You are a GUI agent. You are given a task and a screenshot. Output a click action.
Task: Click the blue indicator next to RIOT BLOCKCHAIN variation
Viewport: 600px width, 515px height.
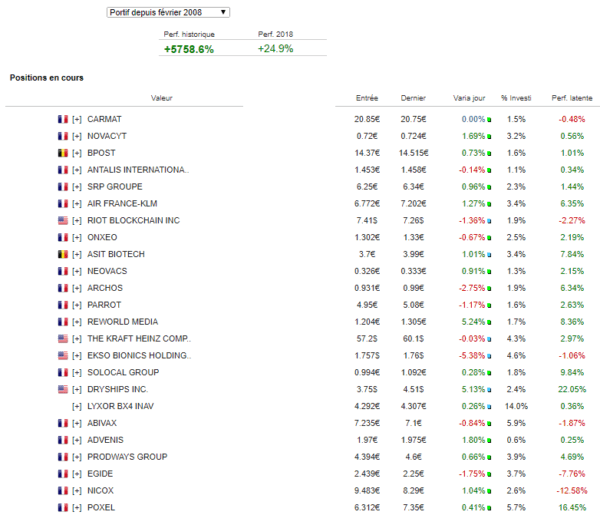(489, 221)
